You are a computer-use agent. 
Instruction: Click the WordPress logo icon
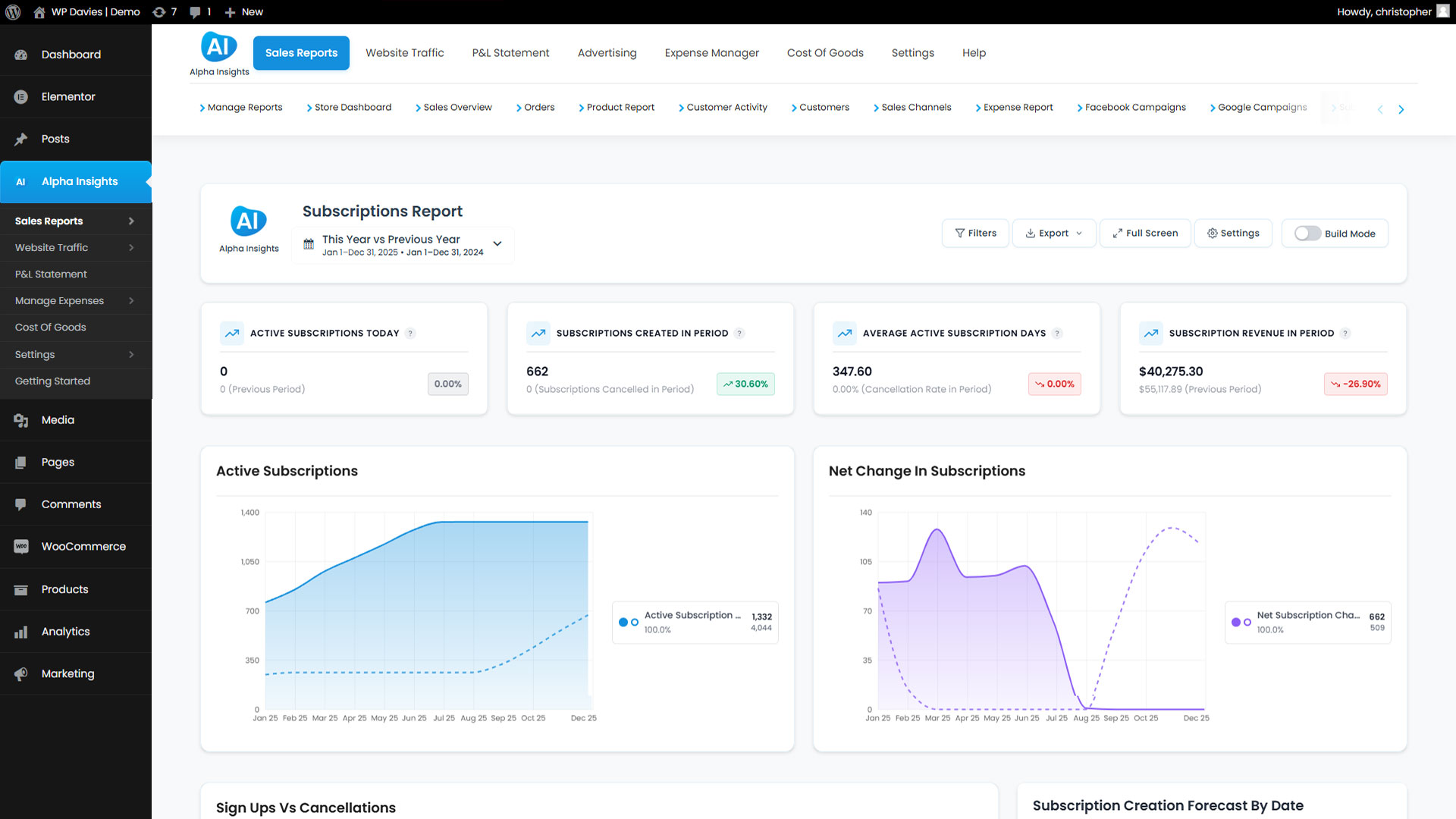tap(13, 12)
